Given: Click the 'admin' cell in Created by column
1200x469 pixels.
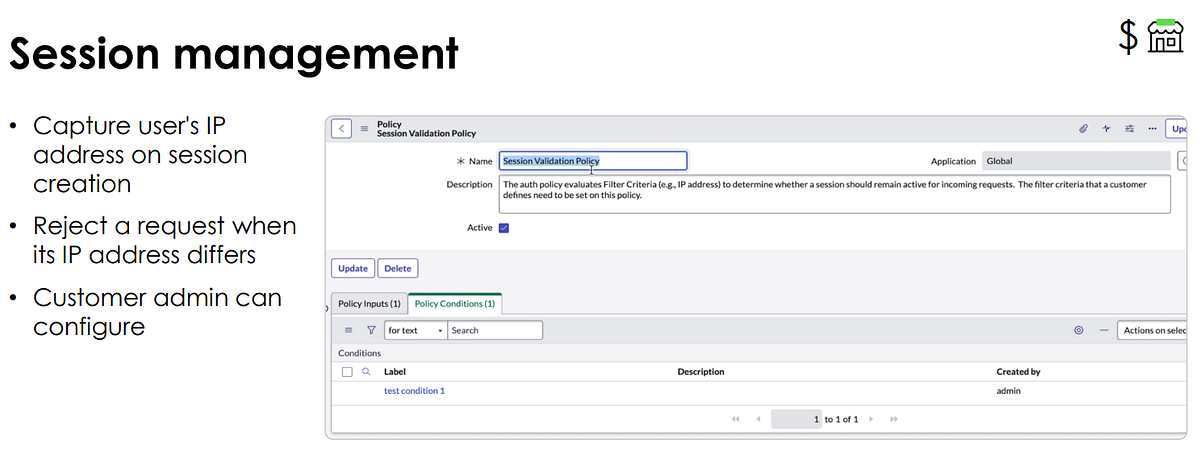Looking at the screenshot, I should [1008, 391].
